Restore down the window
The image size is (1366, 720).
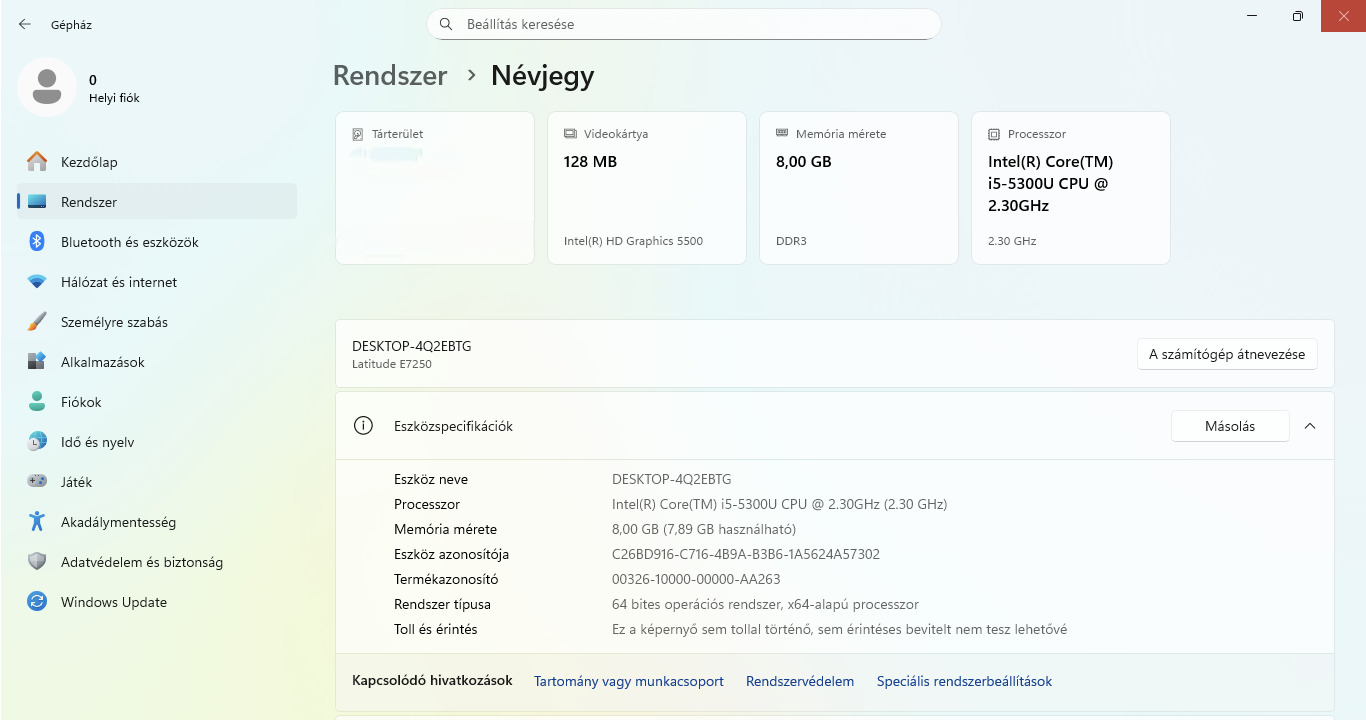click(1297, 16)
